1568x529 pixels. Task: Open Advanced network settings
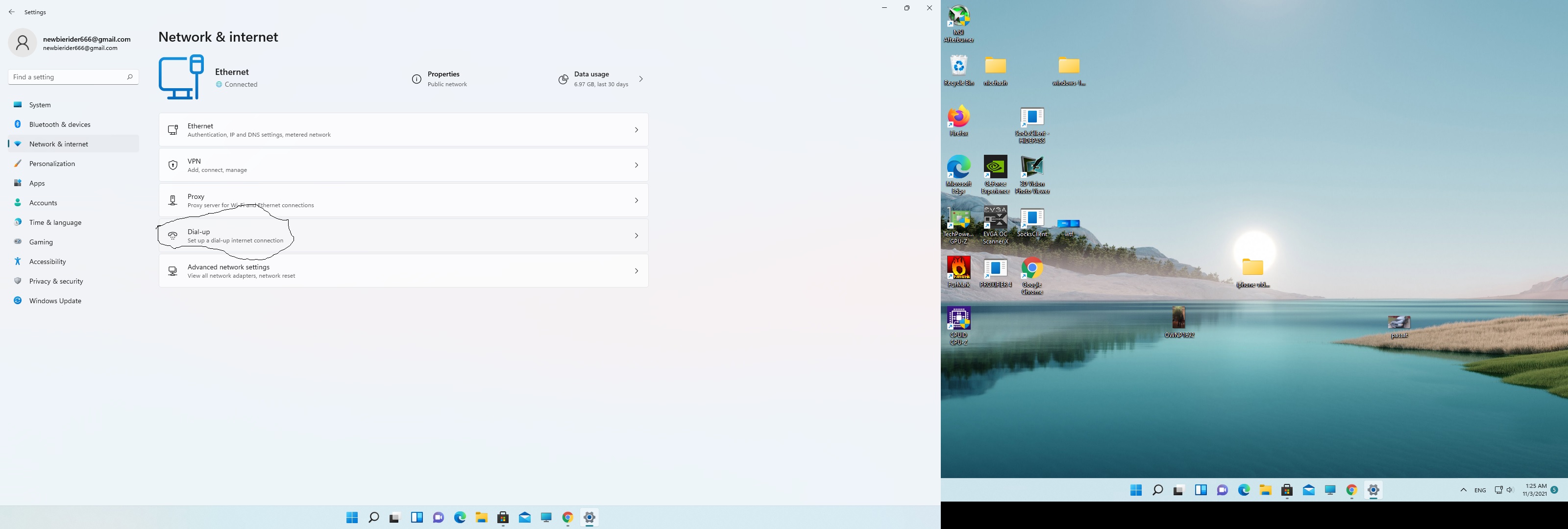pyautogui.click(x=403, y=271)
